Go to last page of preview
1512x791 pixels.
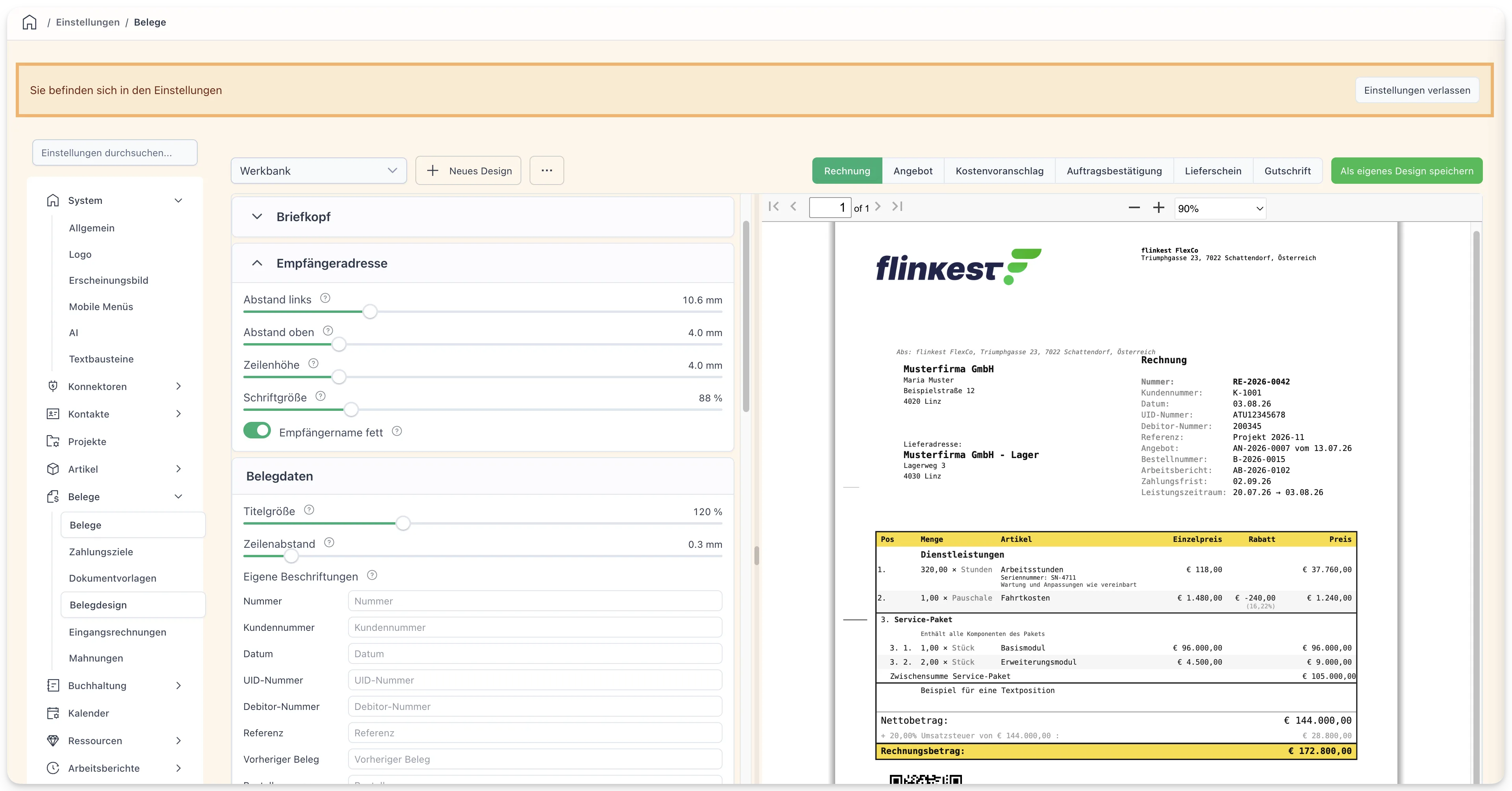(897, 207)
